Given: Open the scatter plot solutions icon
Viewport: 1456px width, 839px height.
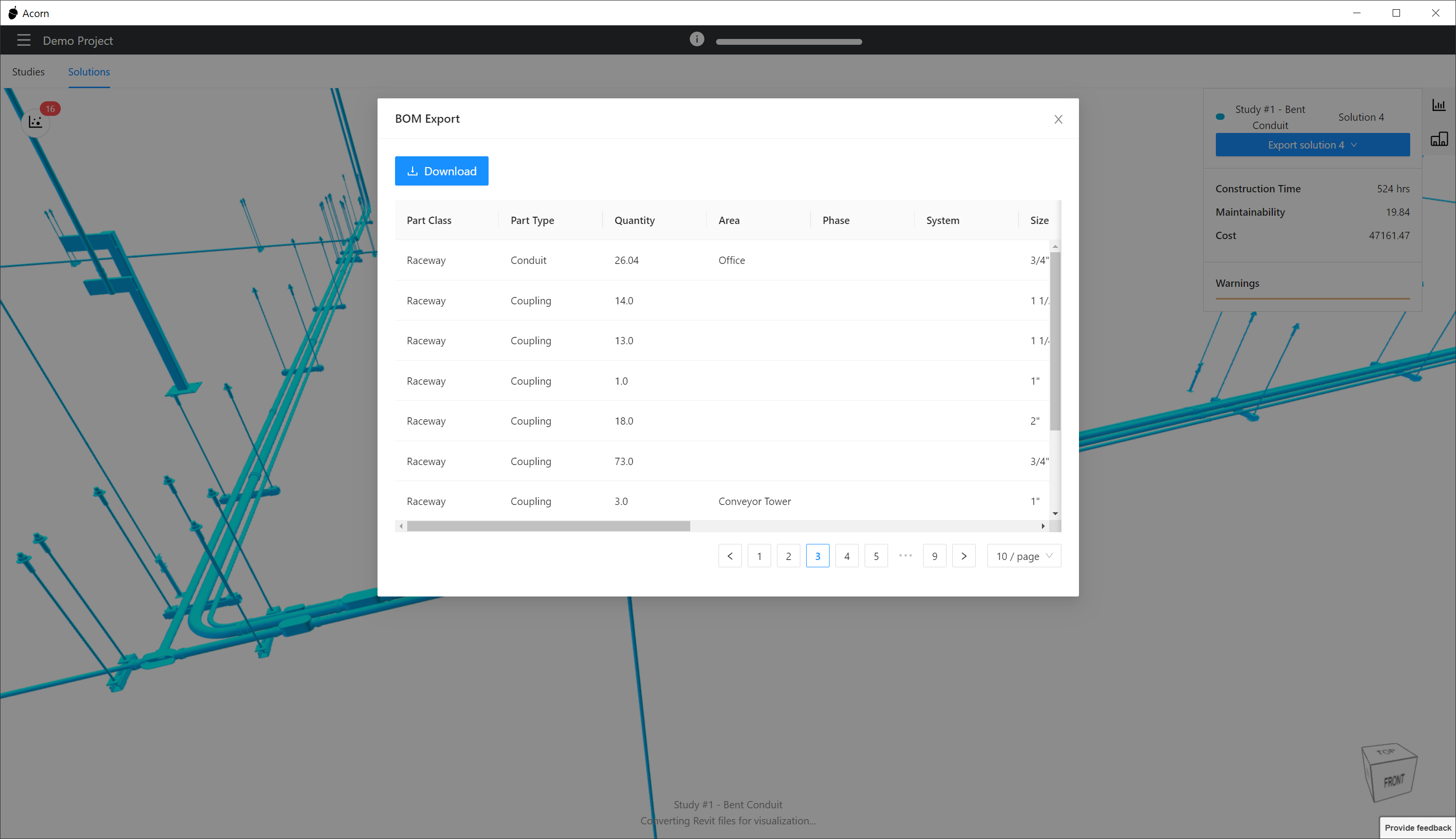Looking at the screenshot, I should [35, 122].
